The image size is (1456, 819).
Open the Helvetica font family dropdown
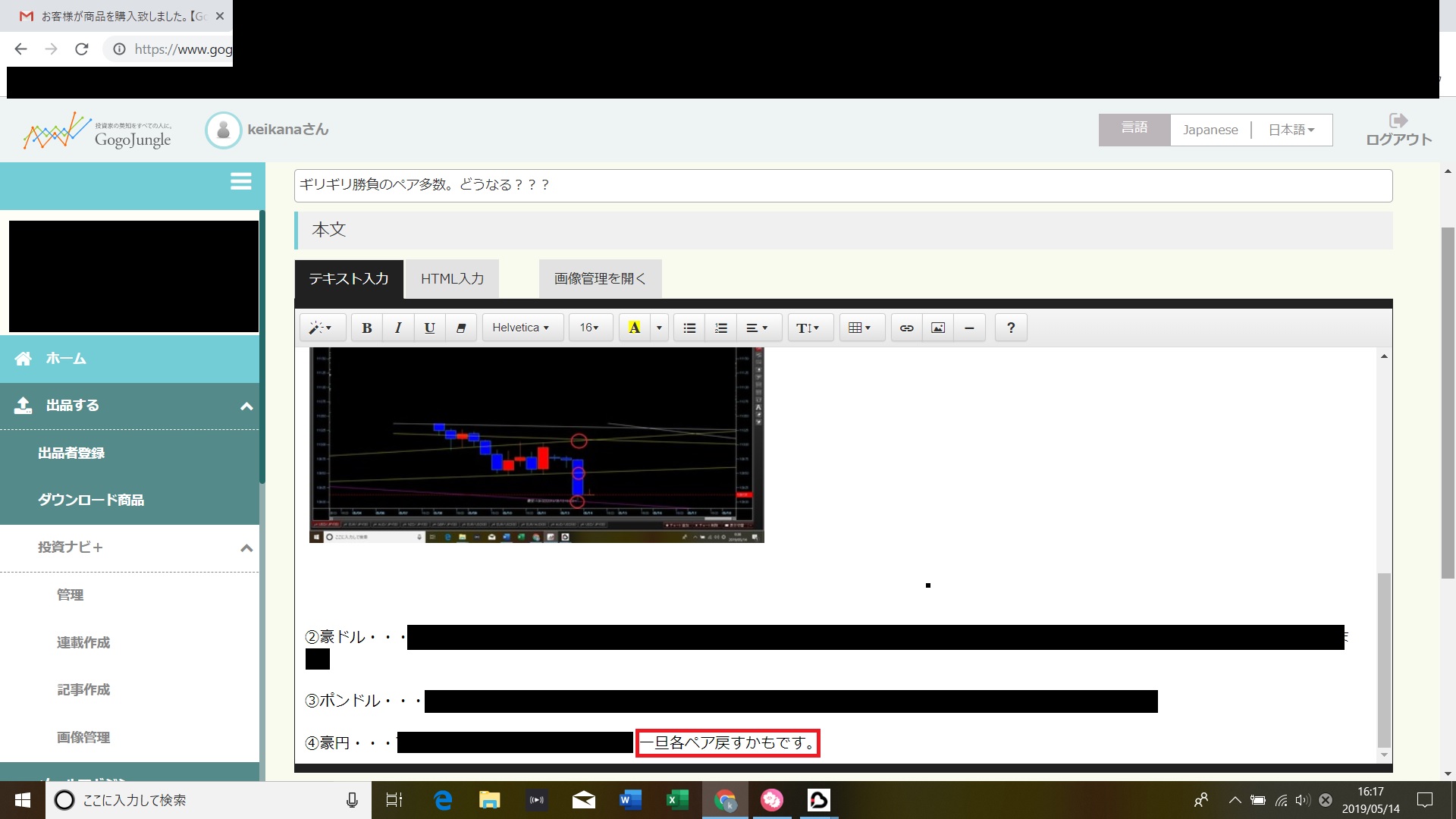click(x=521, y=328)
